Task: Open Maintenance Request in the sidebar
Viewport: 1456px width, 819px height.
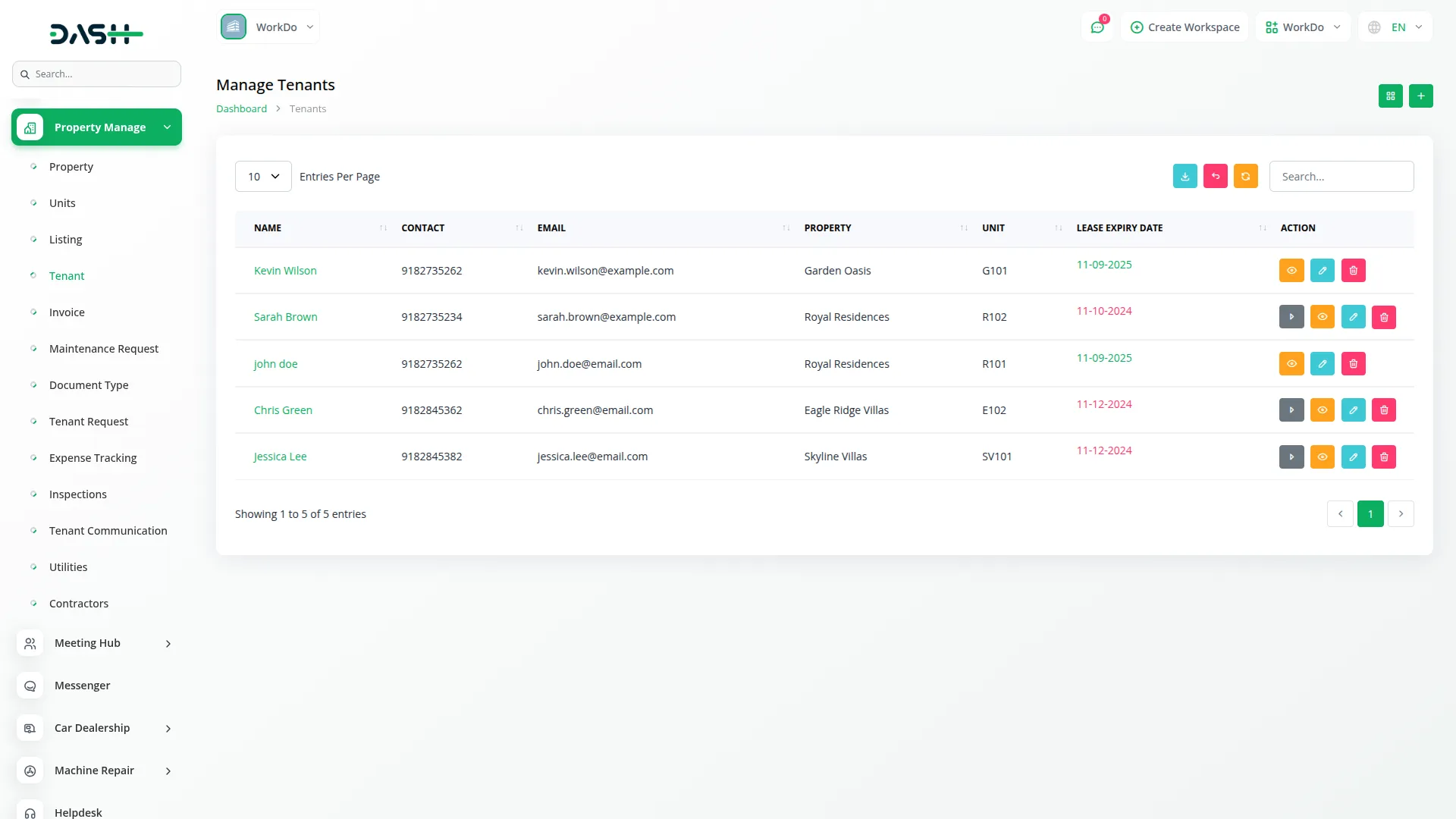Action: (104, 349)
